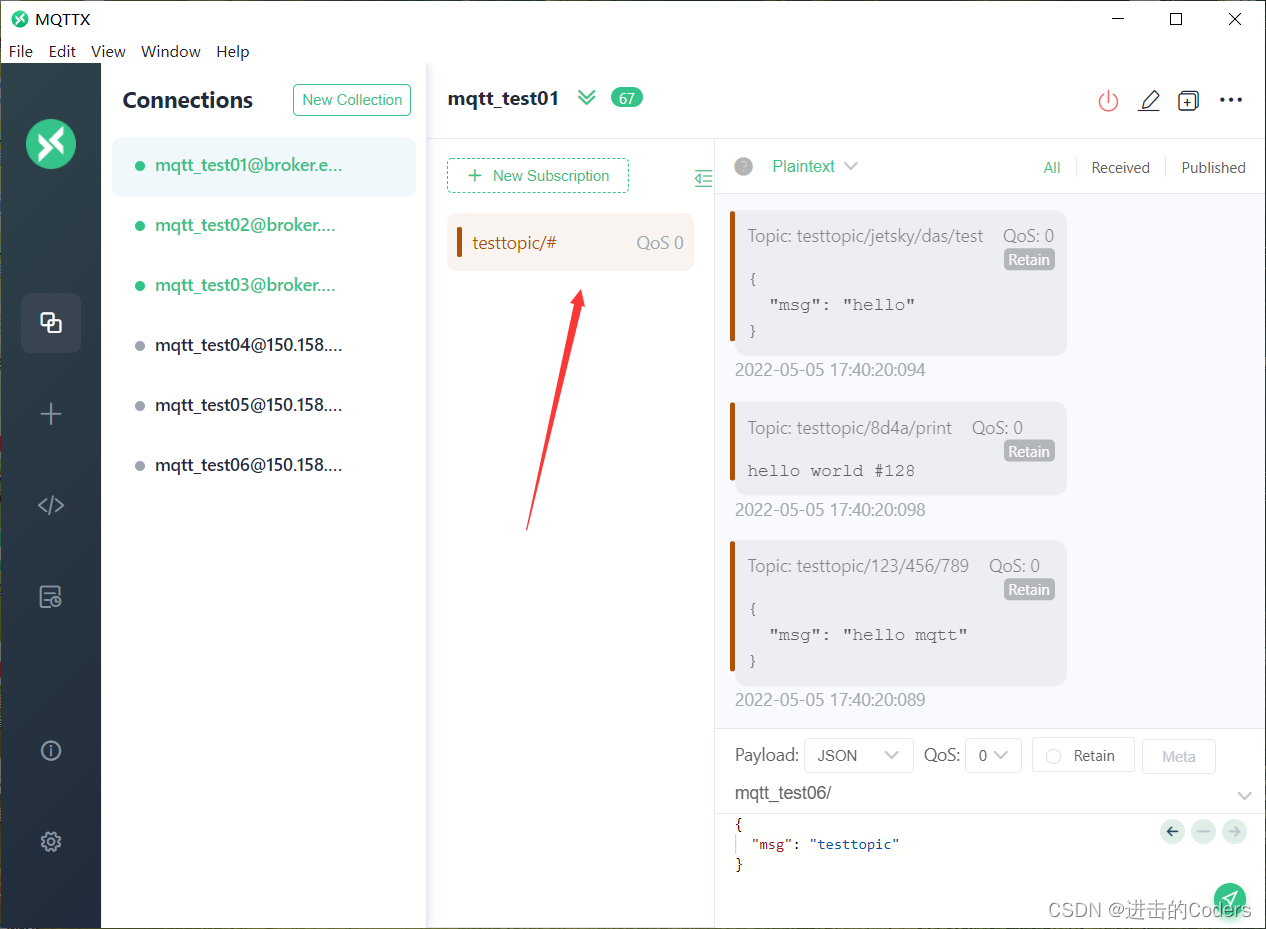The height and width of the screenshot is (929, 1266).
Task: Click the mqtt_test01 connection title
Action: pyautogui.click(x=503, y=98)
